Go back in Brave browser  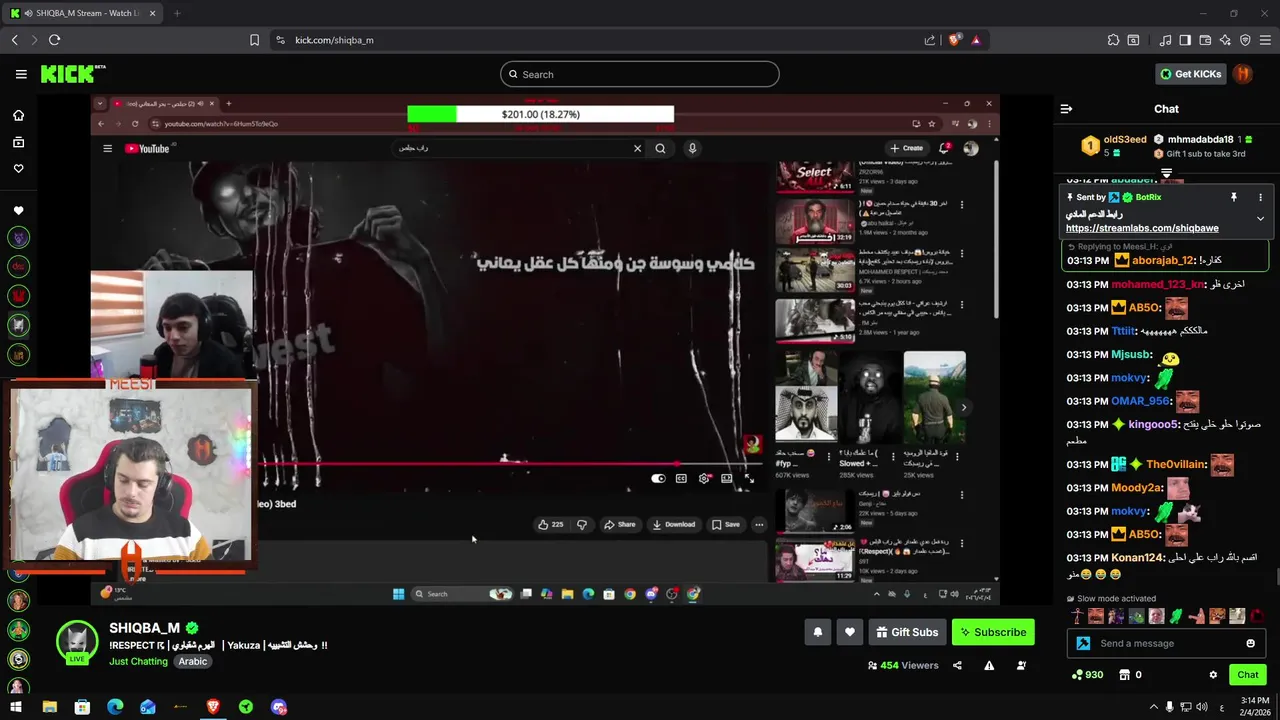click(x=14, y=40)
